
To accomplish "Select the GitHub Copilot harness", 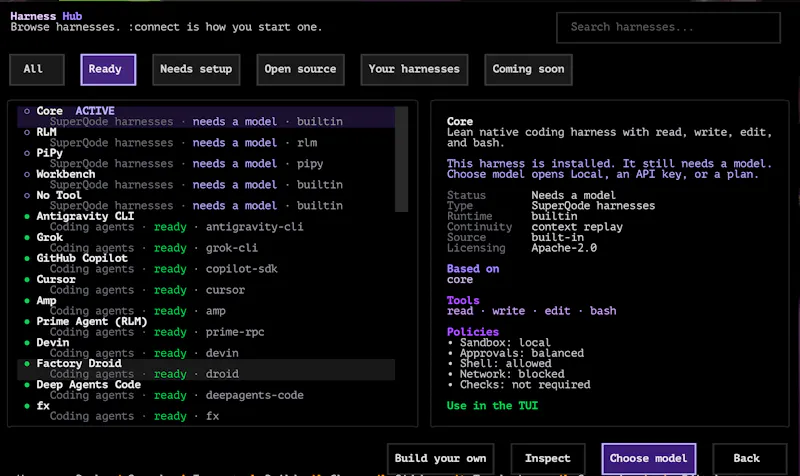I will point(206,263).
